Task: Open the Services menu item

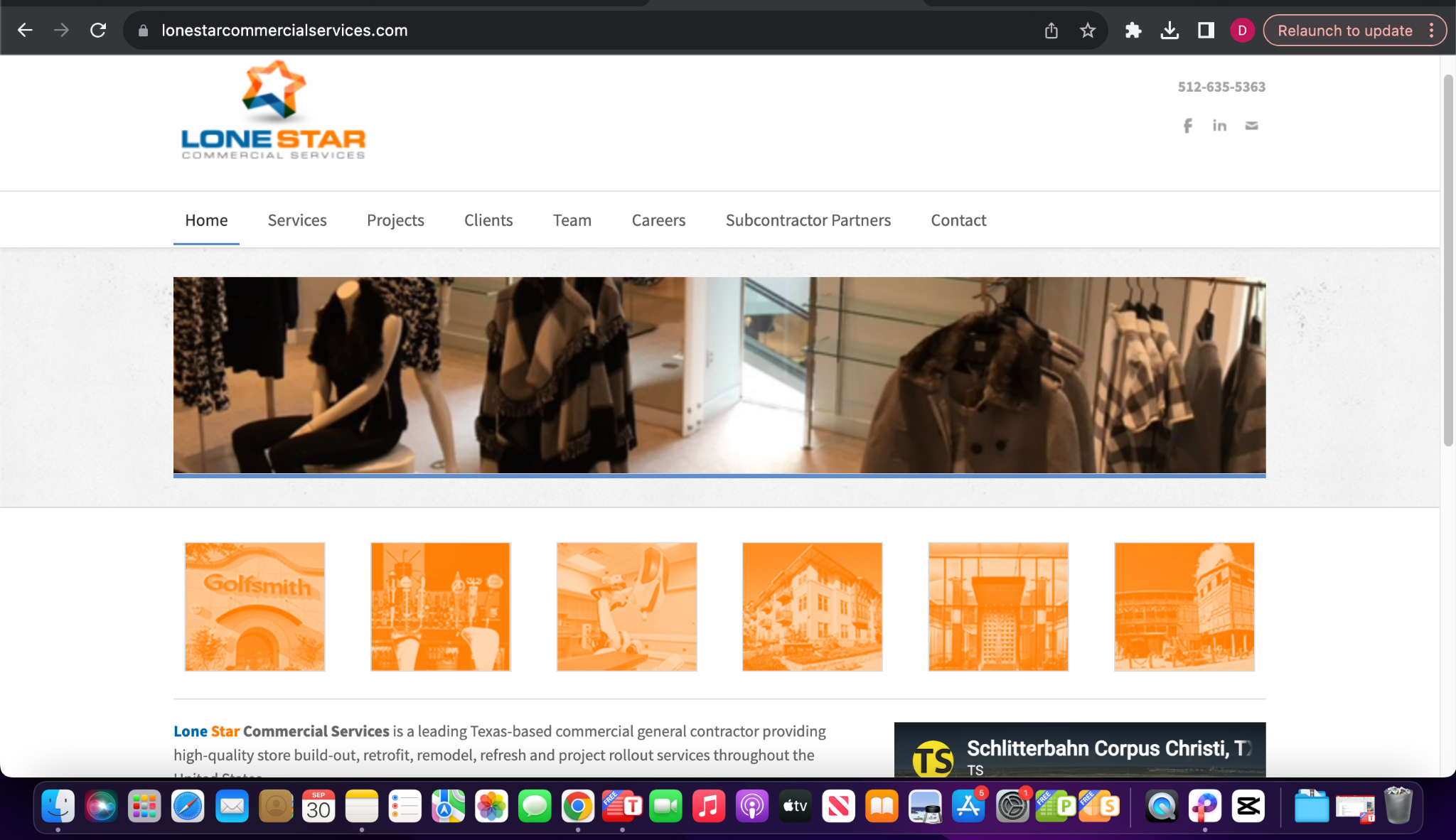Action: (x=297, y=220)
